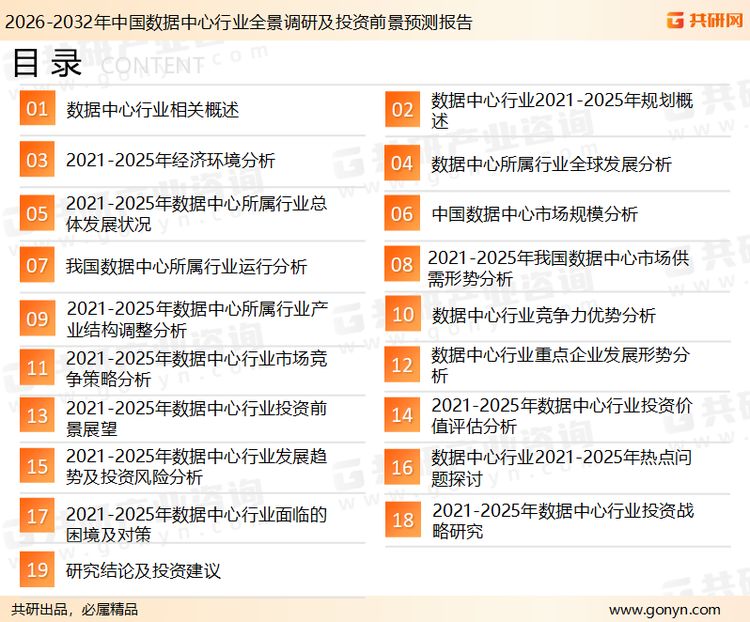Open chapter 研究结论及投资建议
This screenshot has height=622, width=750.
pos(143,571)
